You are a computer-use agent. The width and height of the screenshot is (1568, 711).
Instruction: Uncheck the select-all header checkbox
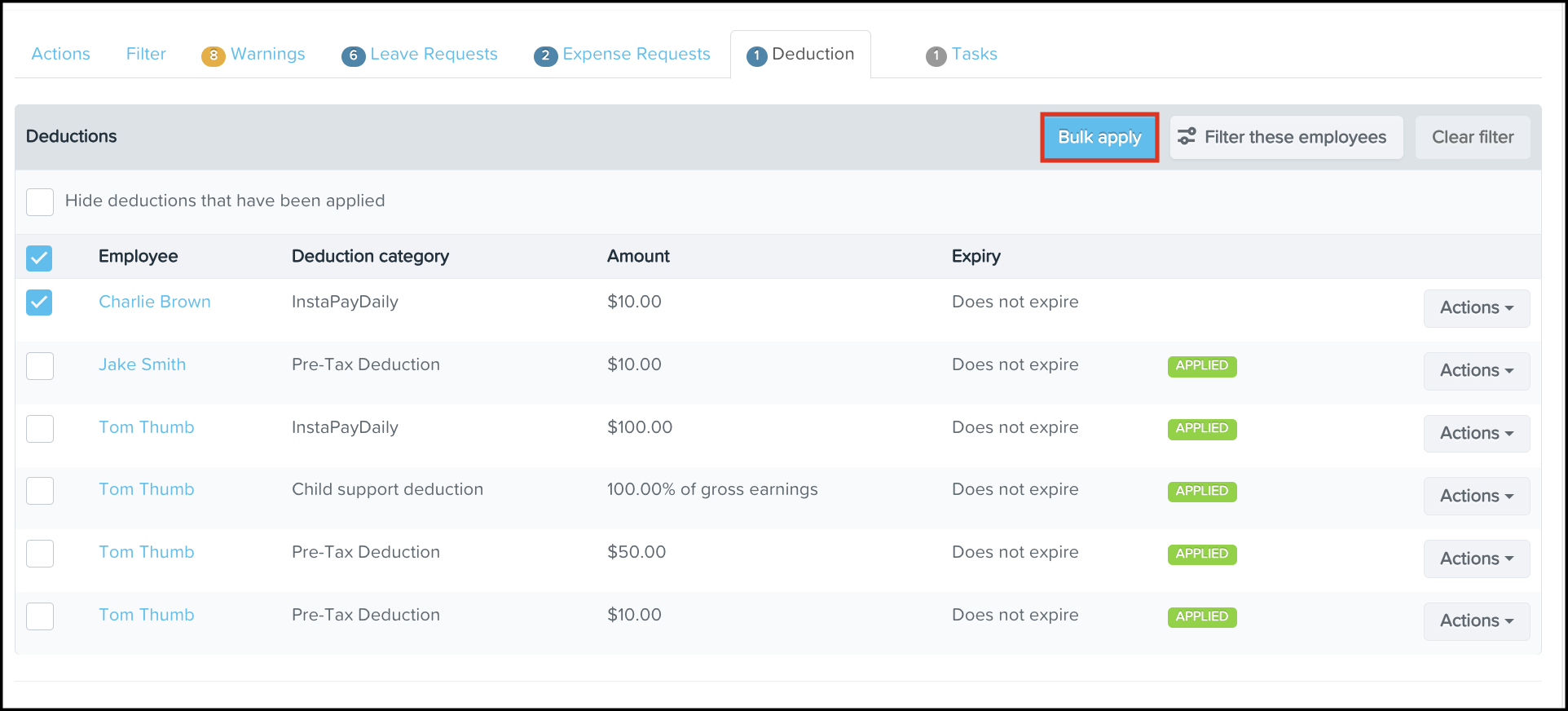click(x=40, y=258)
